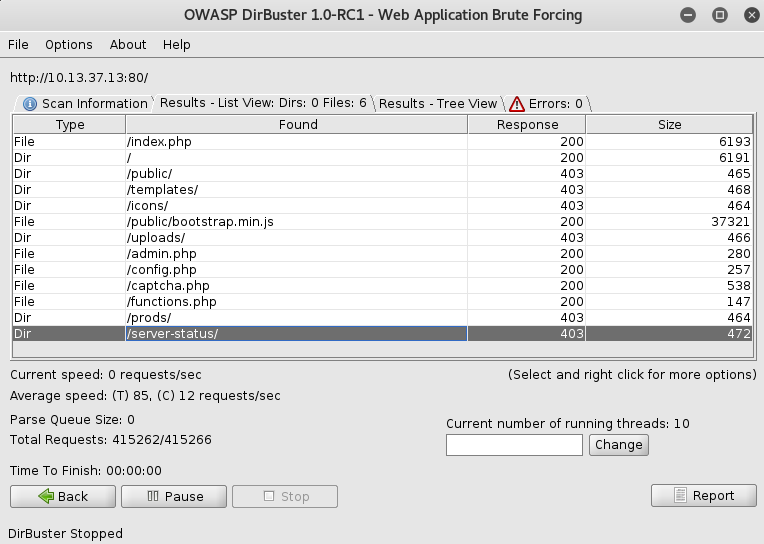Select the /uploads/ directory row
Image resolution: width=764 pixels, height=544 pixels.
(x=382, y=238)
